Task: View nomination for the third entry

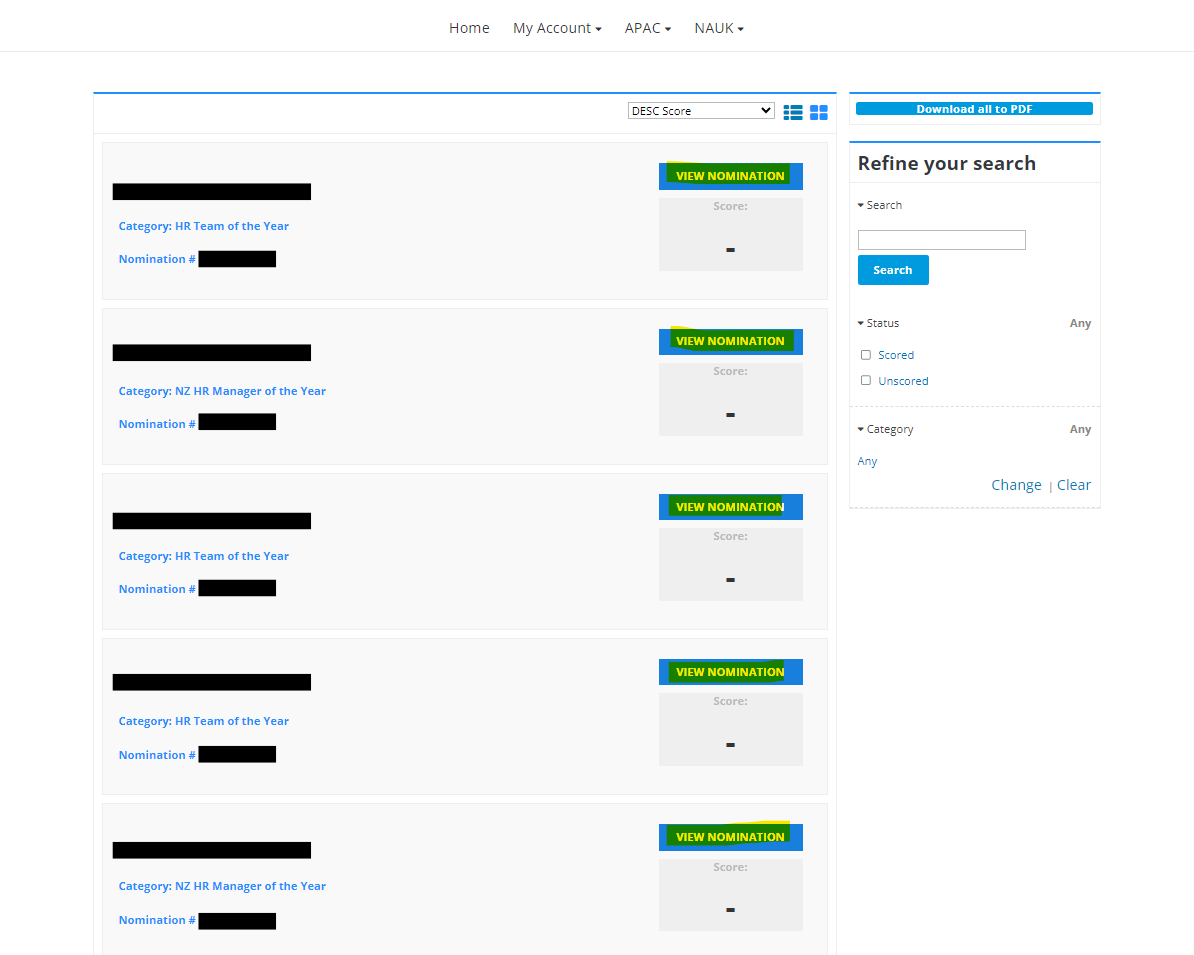Action: point(730,507)
